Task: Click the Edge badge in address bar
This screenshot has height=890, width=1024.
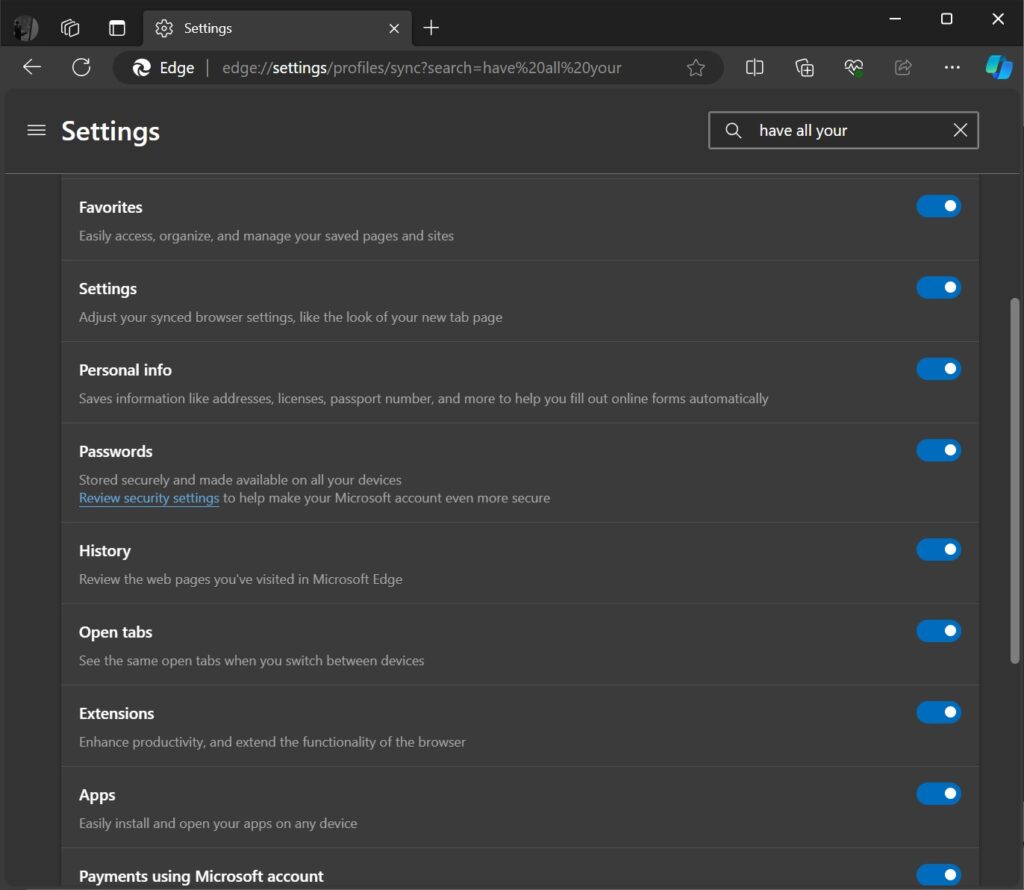Action: tap(160, 67)
